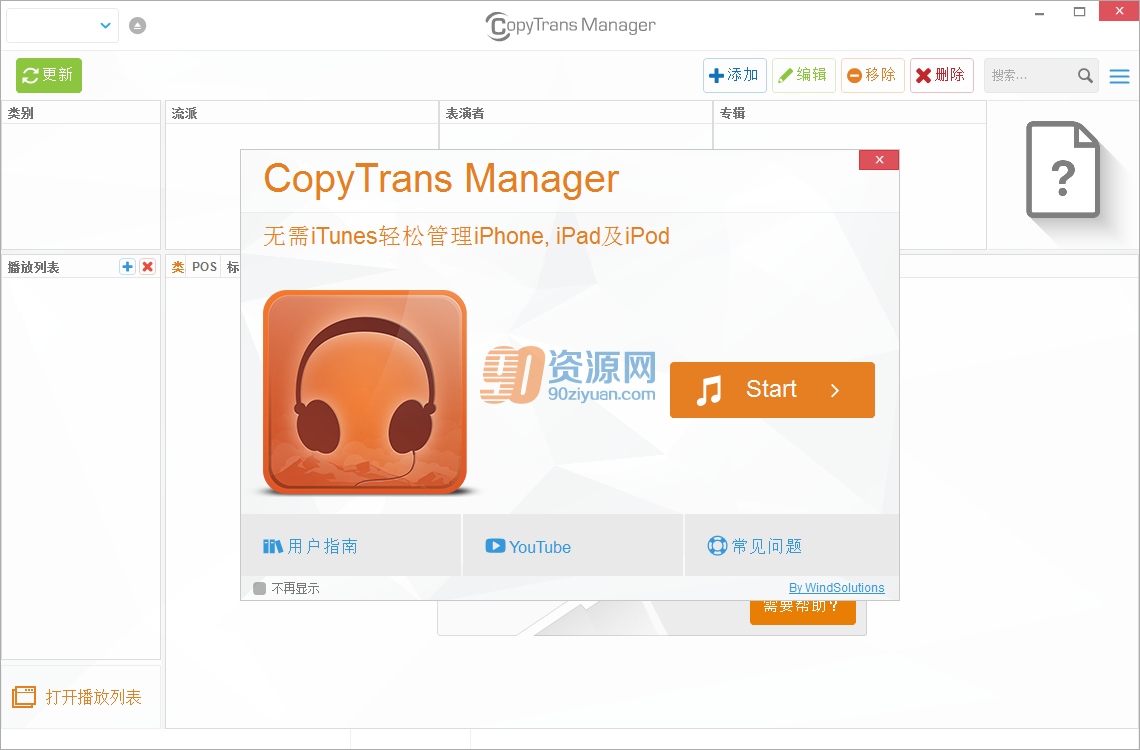The height and width of the screenshot is (750, 1140).
Task: Click the 专辑 album column header
Action: point(849,113)
